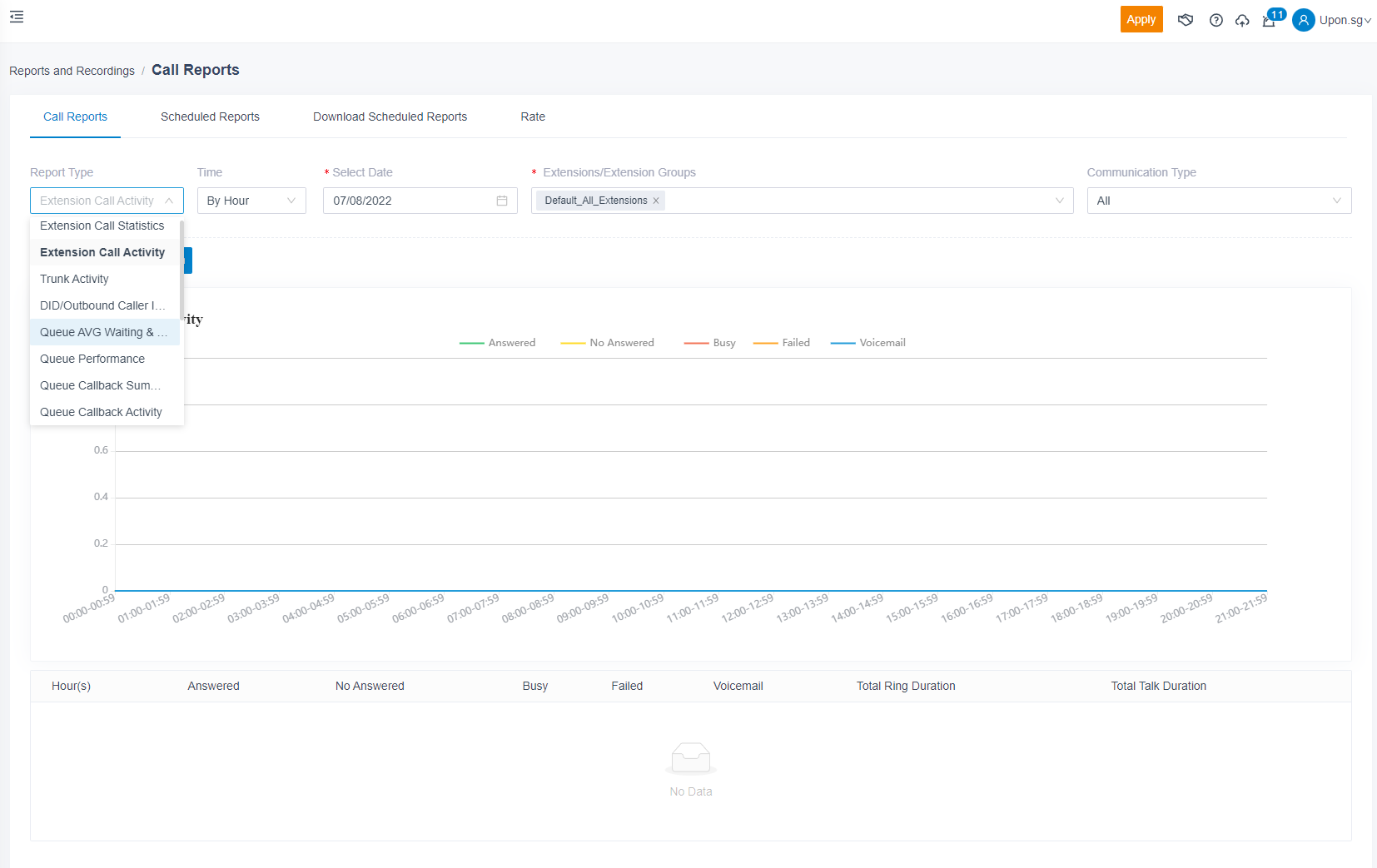Toggle the Busy legend color marker
The height and width of the screenshot is (868, 1377).
pyautogui.click(x=696, y=343)
